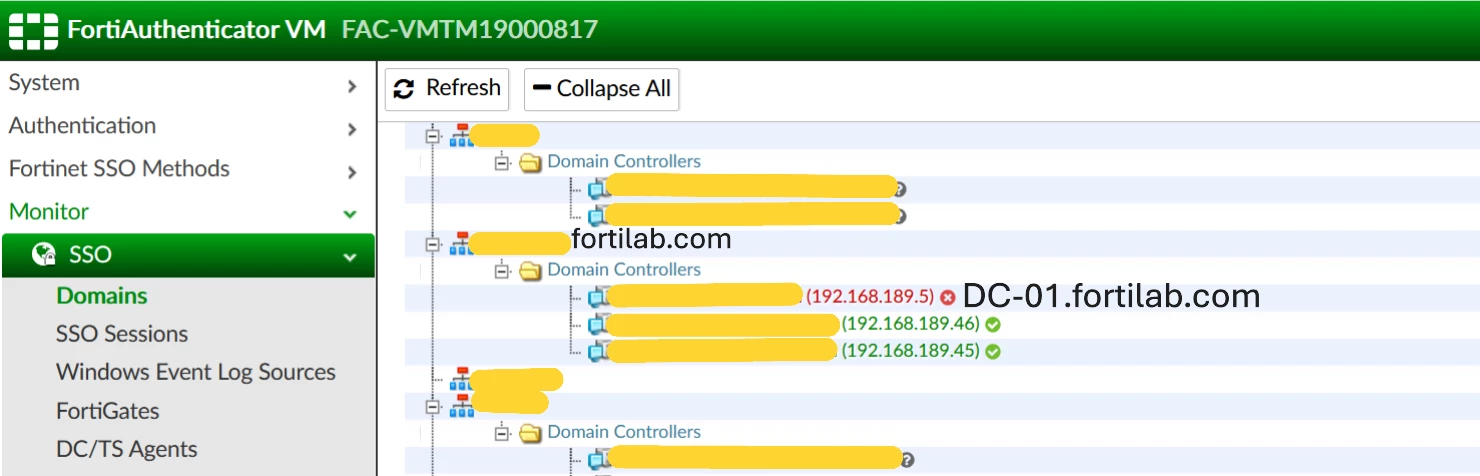Click the Refresh button
This screenshot has height=476, width=1480.
(x=447, y=88)
